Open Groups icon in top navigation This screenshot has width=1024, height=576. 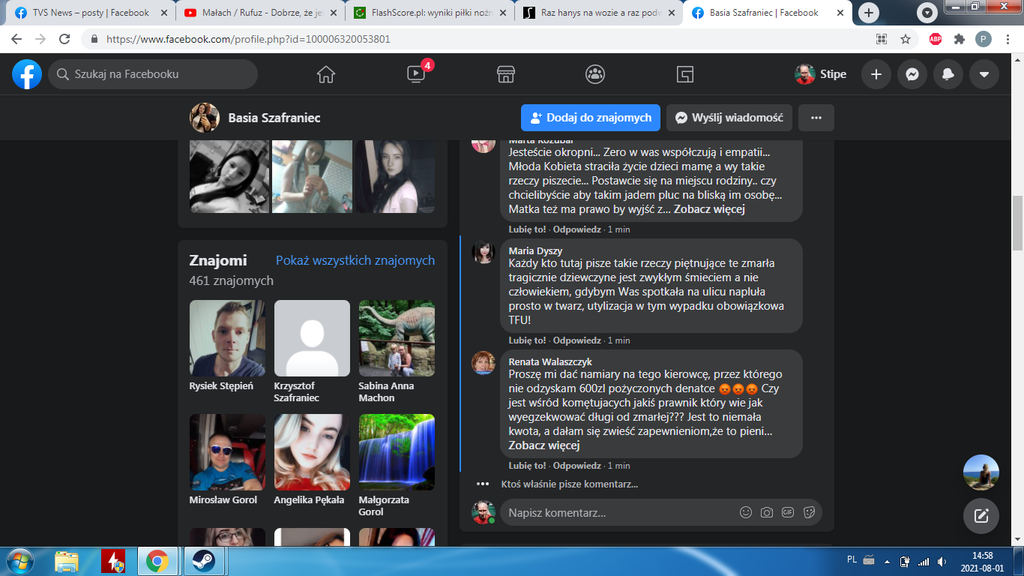point(595,74)
